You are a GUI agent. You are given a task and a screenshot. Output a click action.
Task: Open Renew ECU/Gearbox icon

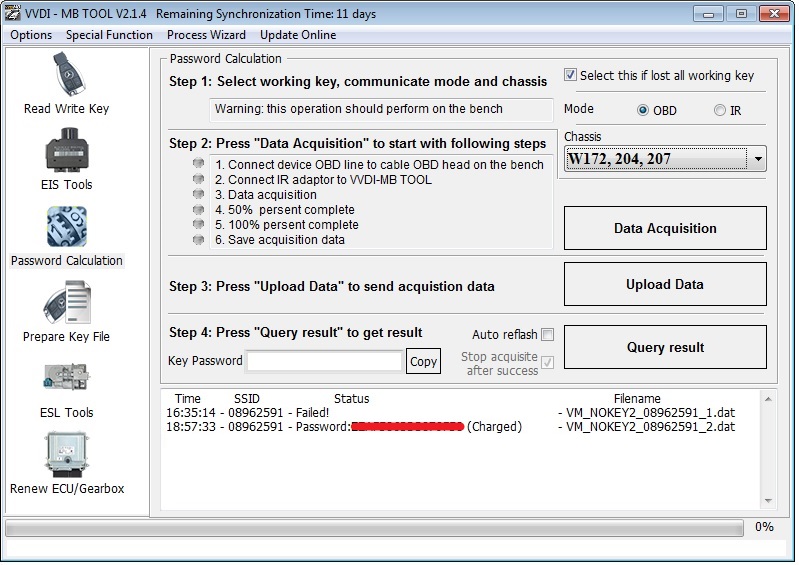[x=67, y=454]
